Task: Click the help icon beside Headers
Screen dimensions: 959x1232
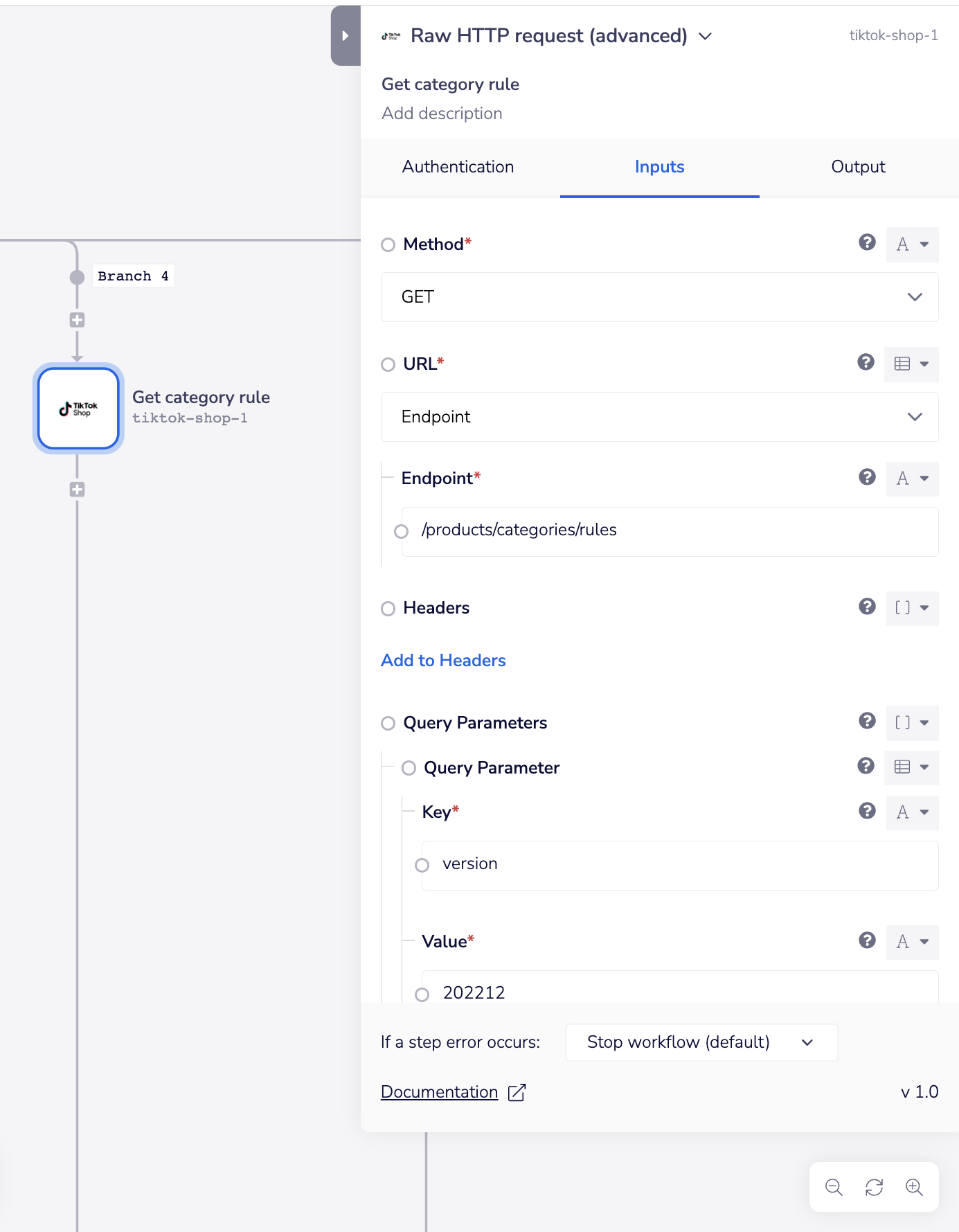Action: (867, 607)
